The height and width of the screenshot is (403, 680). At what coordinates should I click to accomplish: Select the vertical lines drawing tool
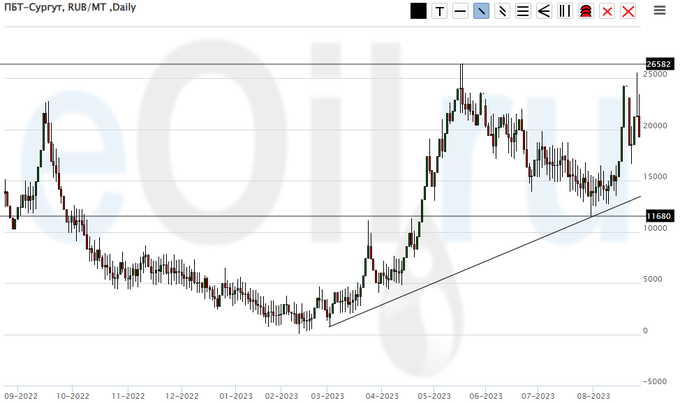[x=565, y=11]
